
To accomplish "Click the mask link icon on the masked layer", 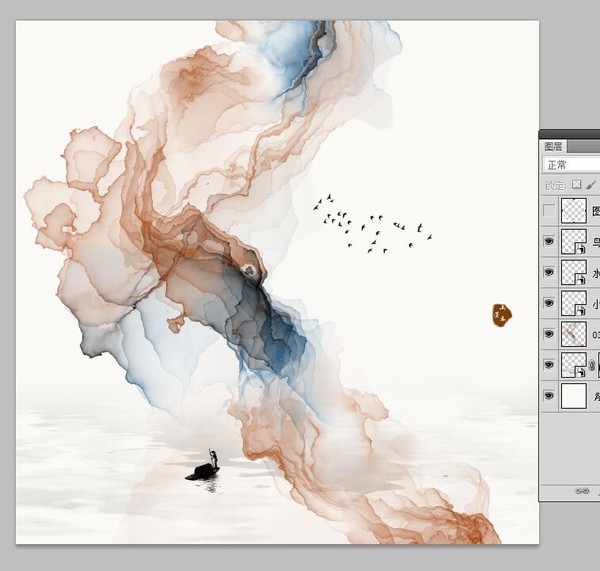I will [x=592, y=365].
